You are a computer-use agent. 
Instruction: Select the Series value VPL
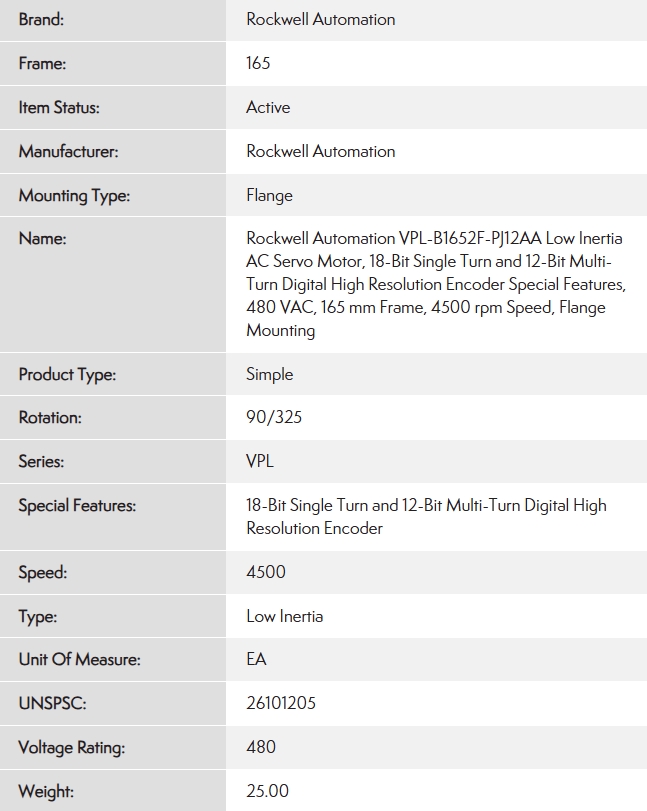[x=260, y=461]
